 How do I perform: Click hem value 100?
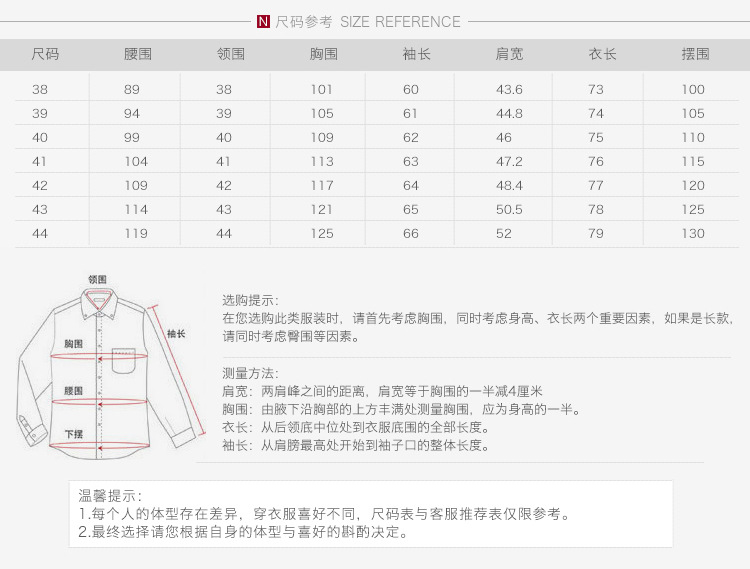(x=693, y=89)
